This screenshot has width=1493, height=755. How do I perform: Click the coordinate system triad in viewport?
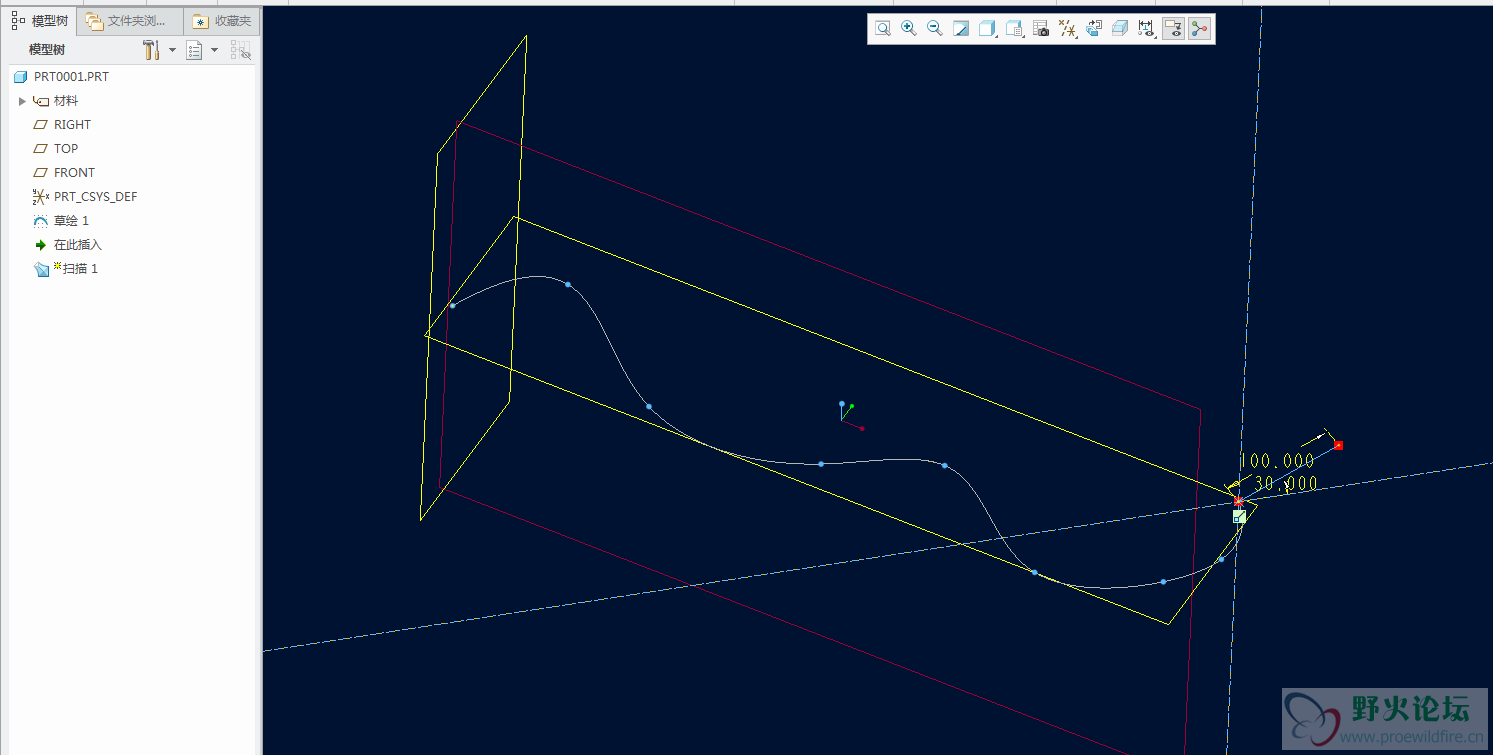point(850,415)
